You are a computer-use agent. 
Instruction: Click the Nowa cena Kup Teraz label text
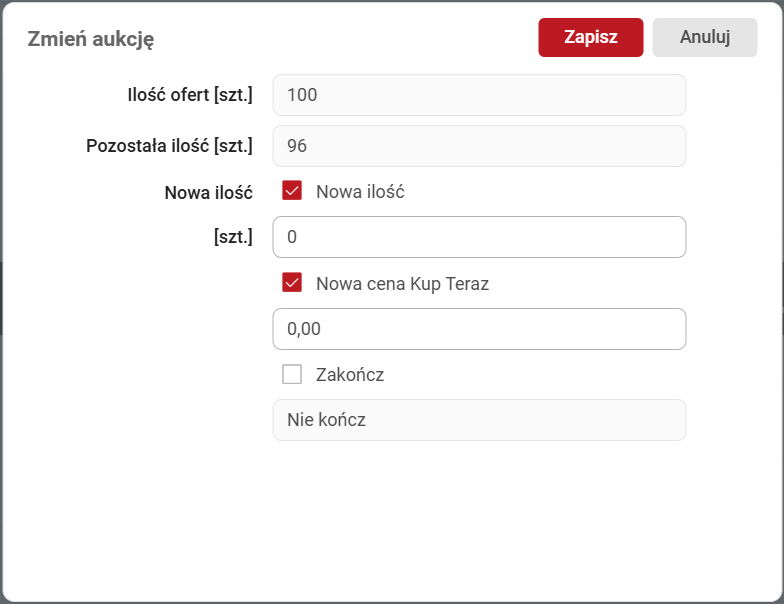(402, 283)
